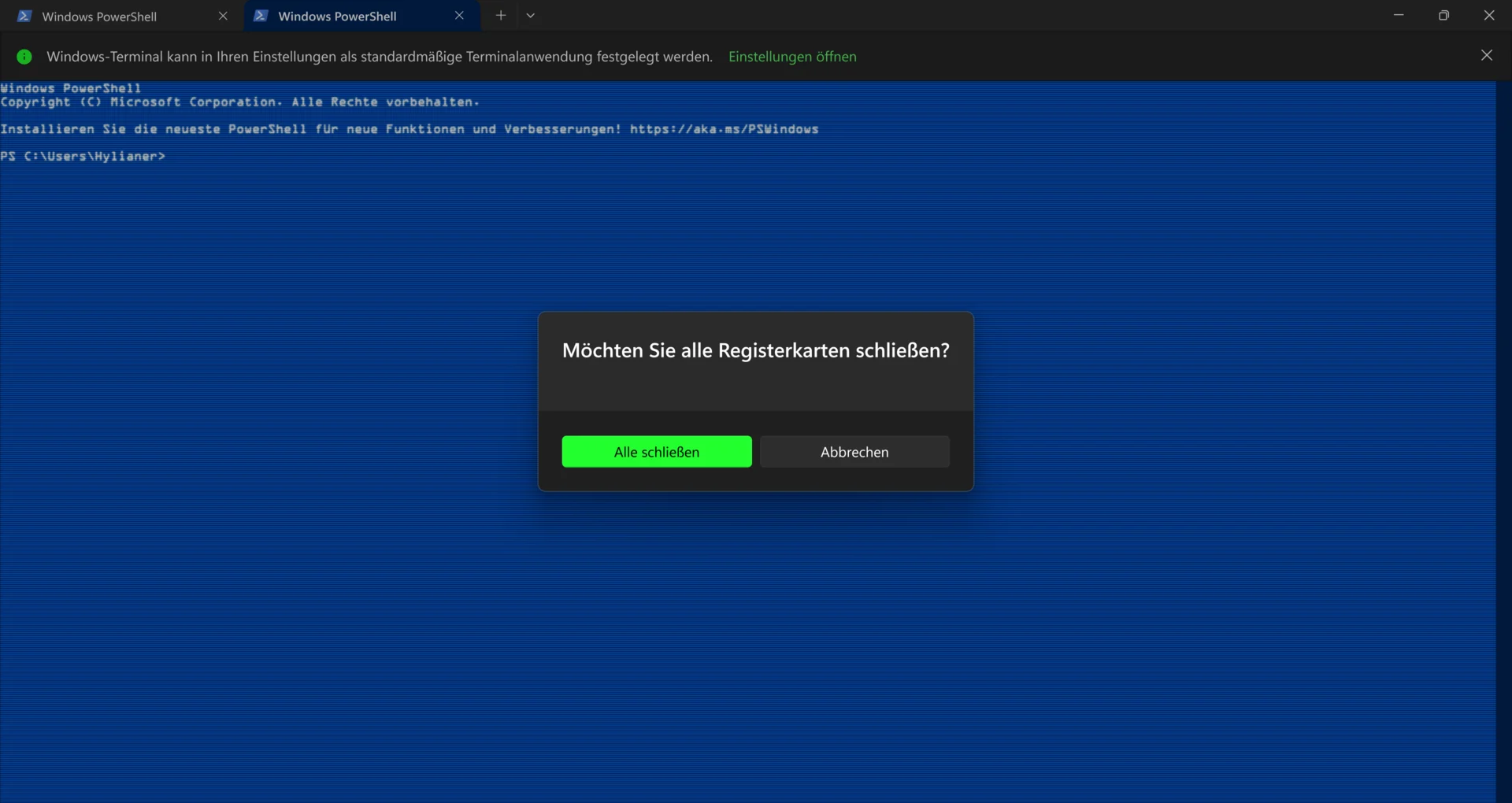Restore down the Windows Terminal window

1443,15
